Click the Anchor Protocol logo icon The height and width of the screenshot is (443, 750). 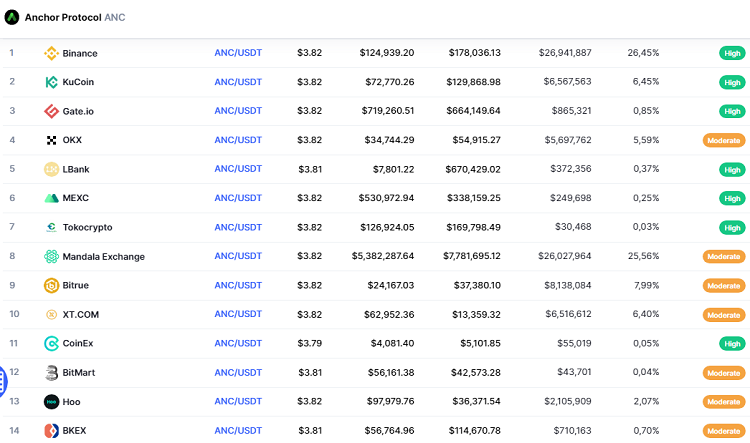[12, 18]
